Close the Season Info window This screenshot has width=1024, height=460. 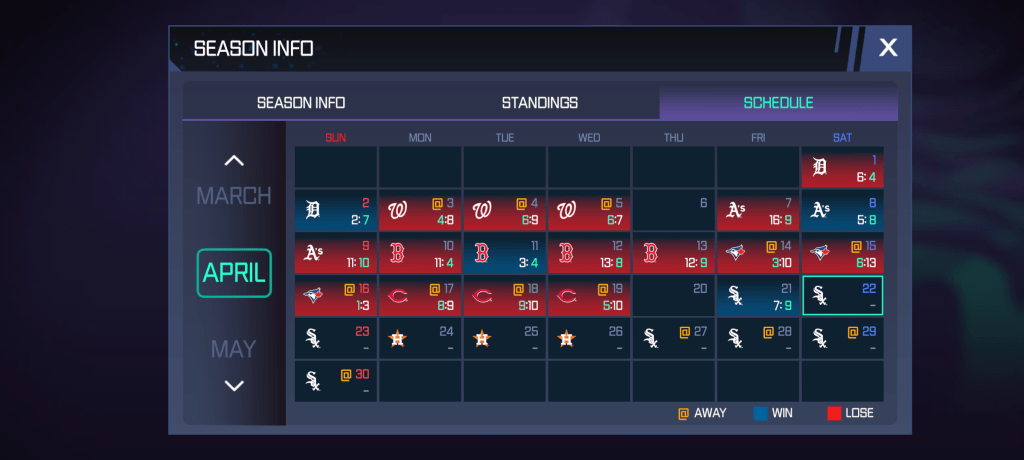pos(887,47)
